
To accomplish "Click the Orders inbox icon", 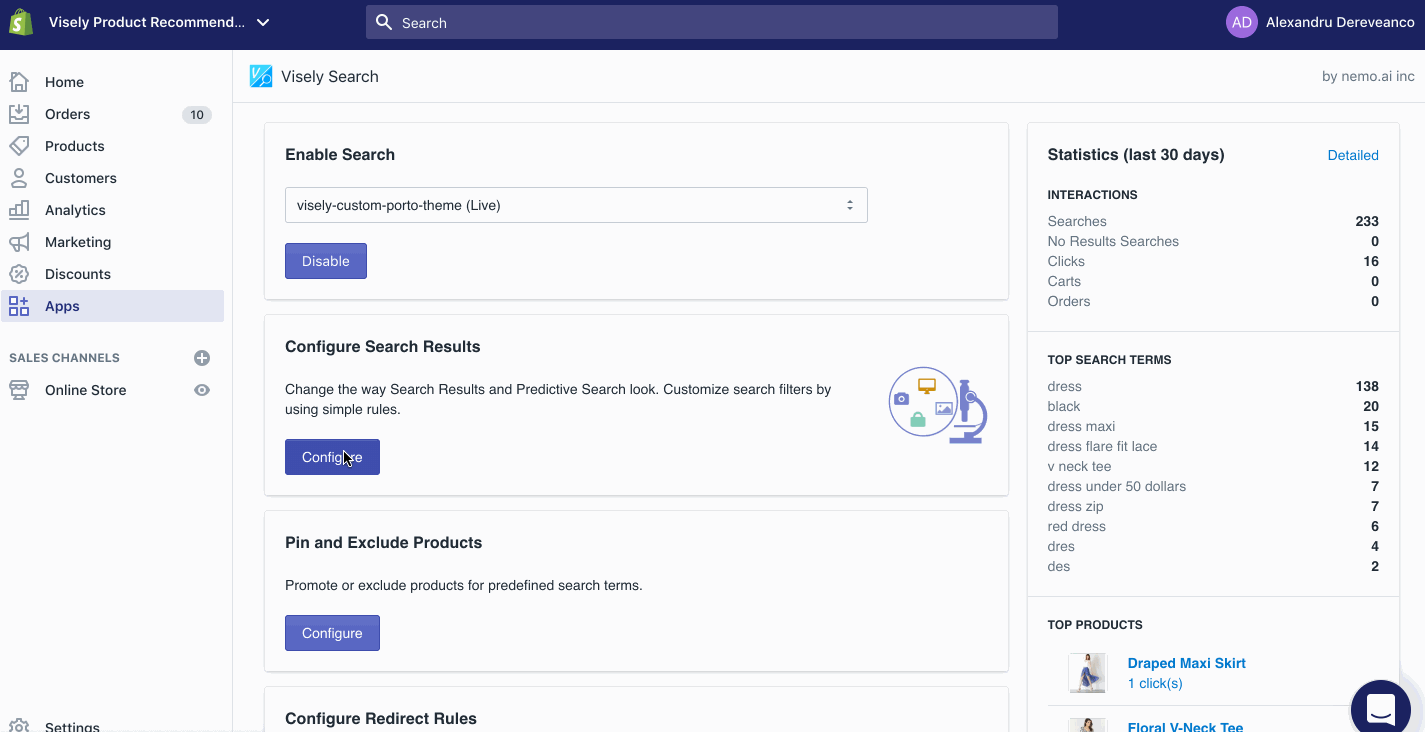I will coord(19,114).
